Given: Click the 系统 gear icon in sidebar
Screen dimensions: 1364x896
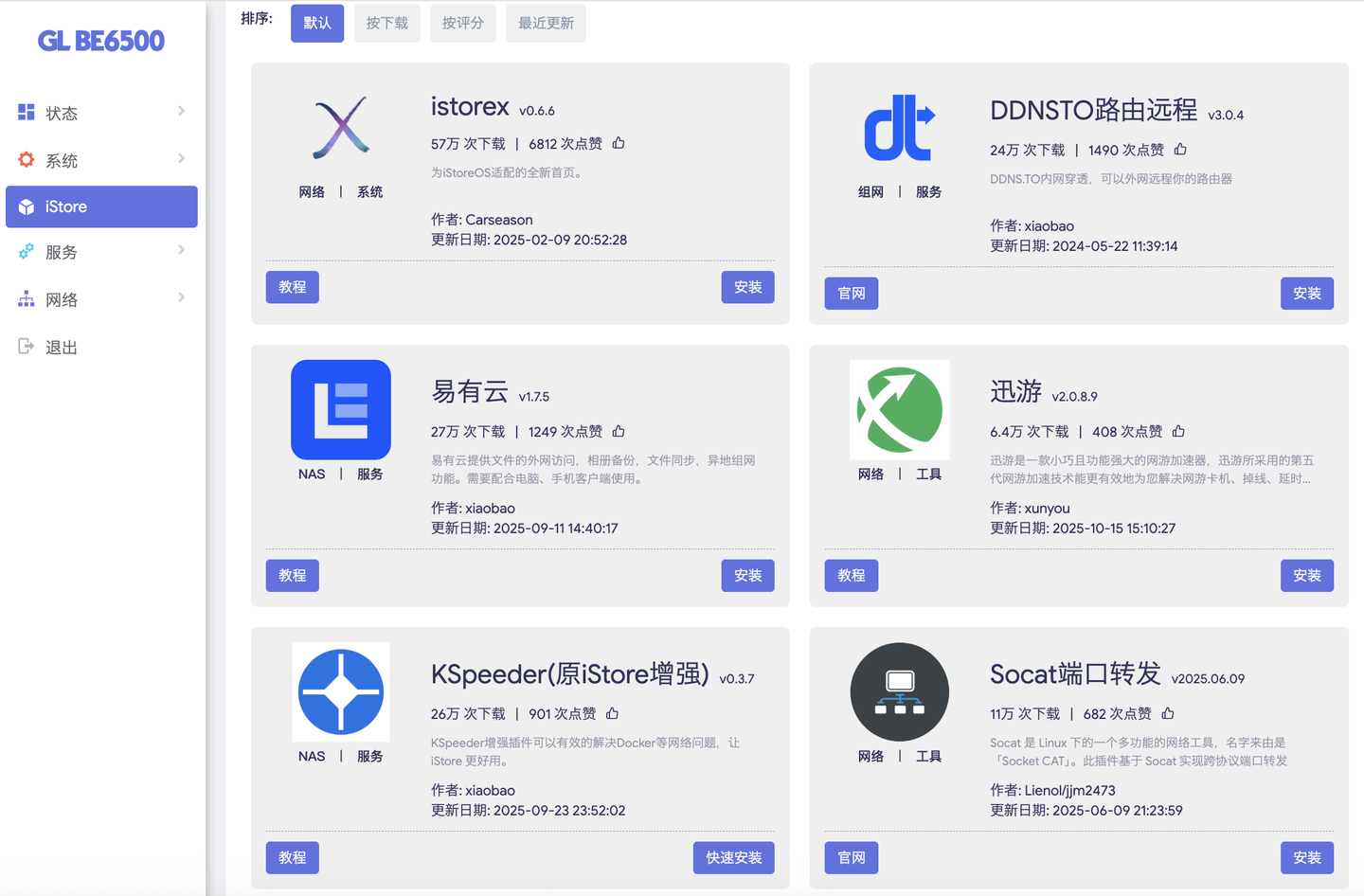Looking at the screenshot, I should tap(27, 159).
